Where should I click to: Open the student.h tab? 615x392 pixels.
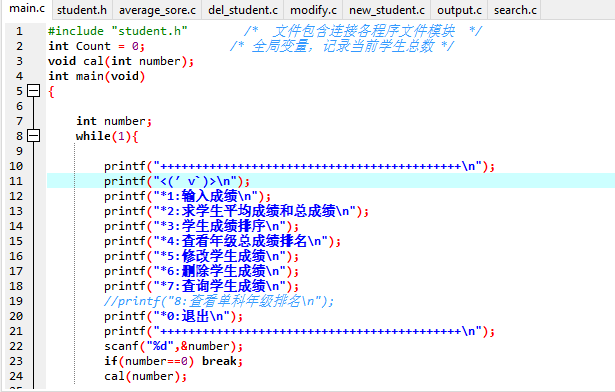click(x=82, y=10)
